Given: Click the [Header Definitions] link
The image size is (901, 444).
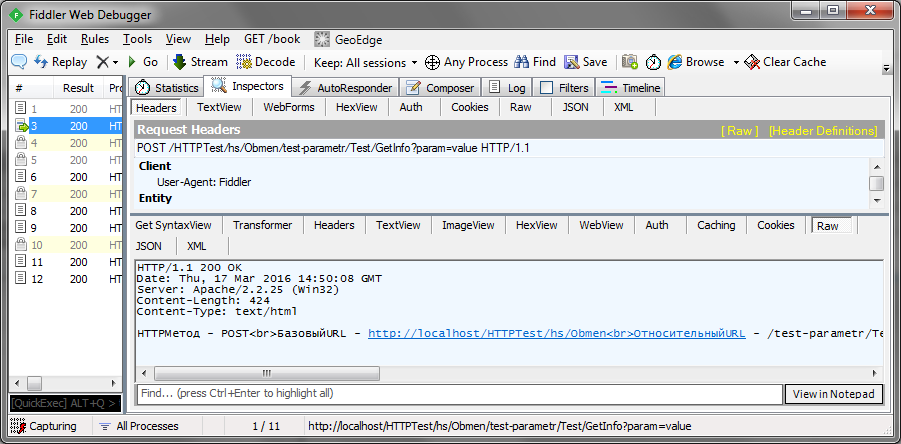Looking at the screenshot, I should pyautogui.click(x=823, y=131).
